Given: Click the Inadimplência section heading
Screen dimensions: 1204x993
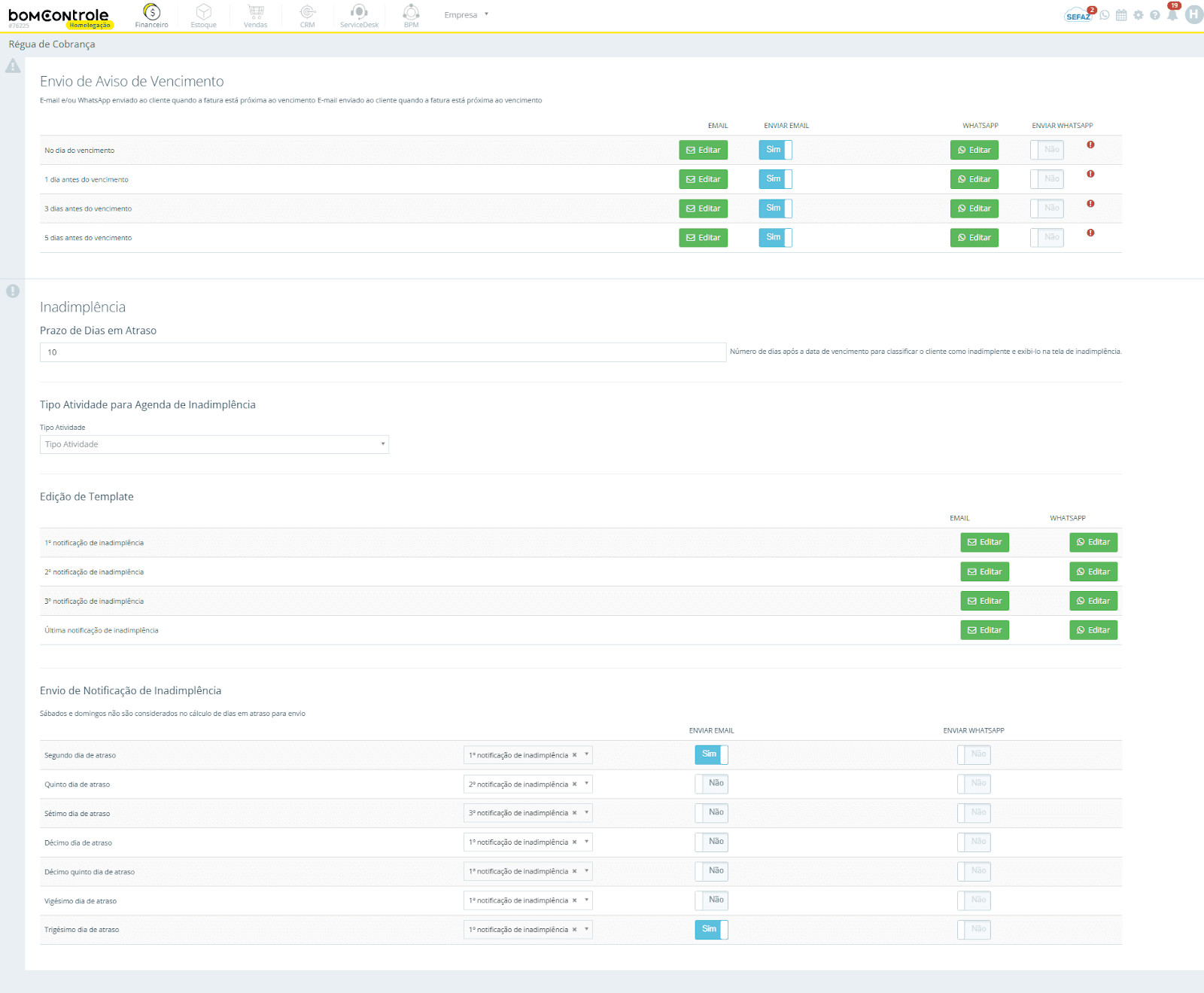Looking at the screenshot, I should pos(83,307).
